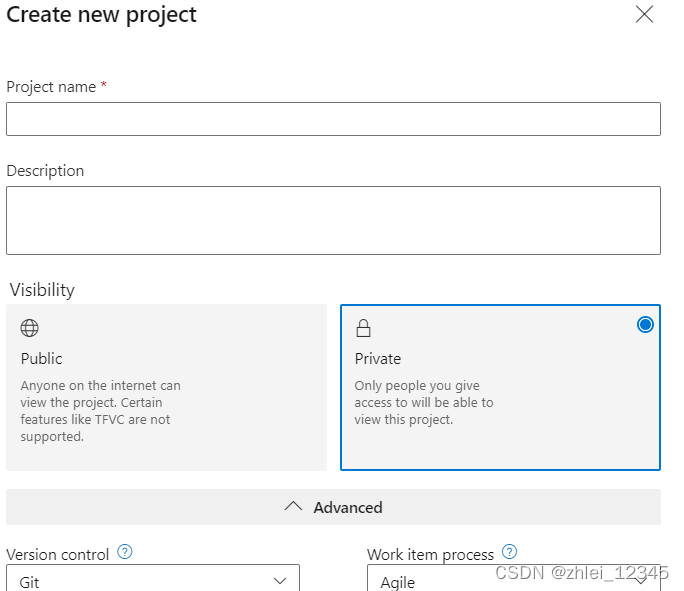
Task: Click the Project name text field
Action: 333,119
